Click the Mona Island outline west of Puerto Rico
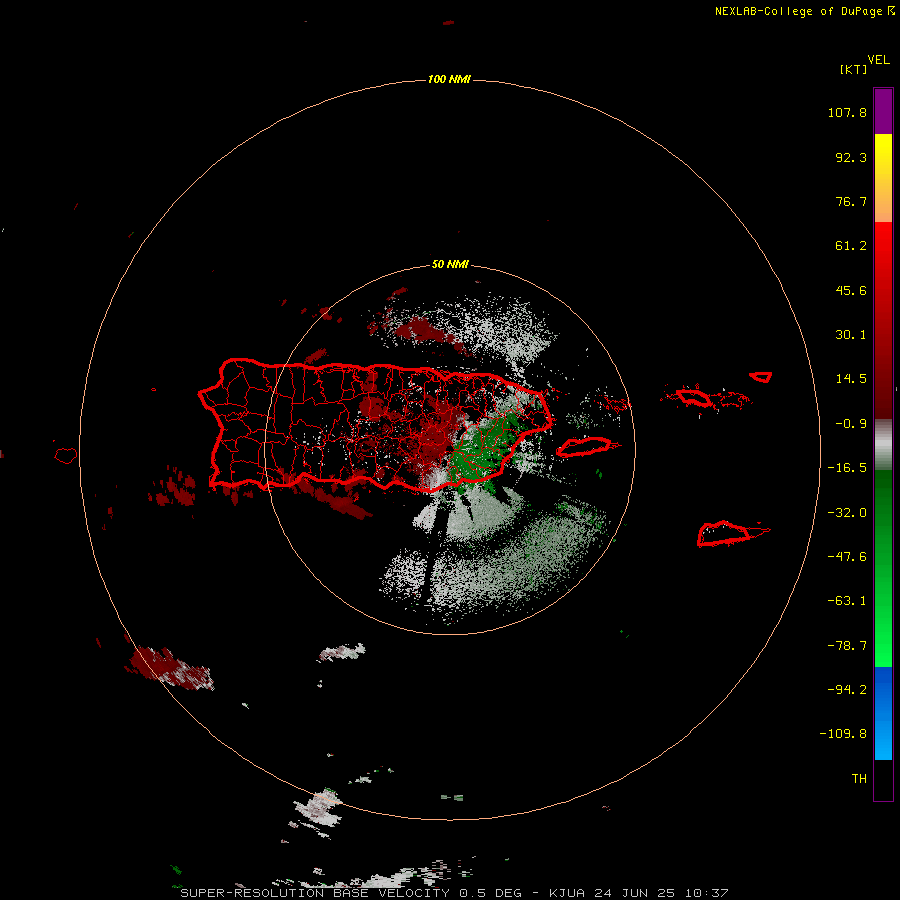The height and width of the screenshot is (900, 900). tap(66, 456)
